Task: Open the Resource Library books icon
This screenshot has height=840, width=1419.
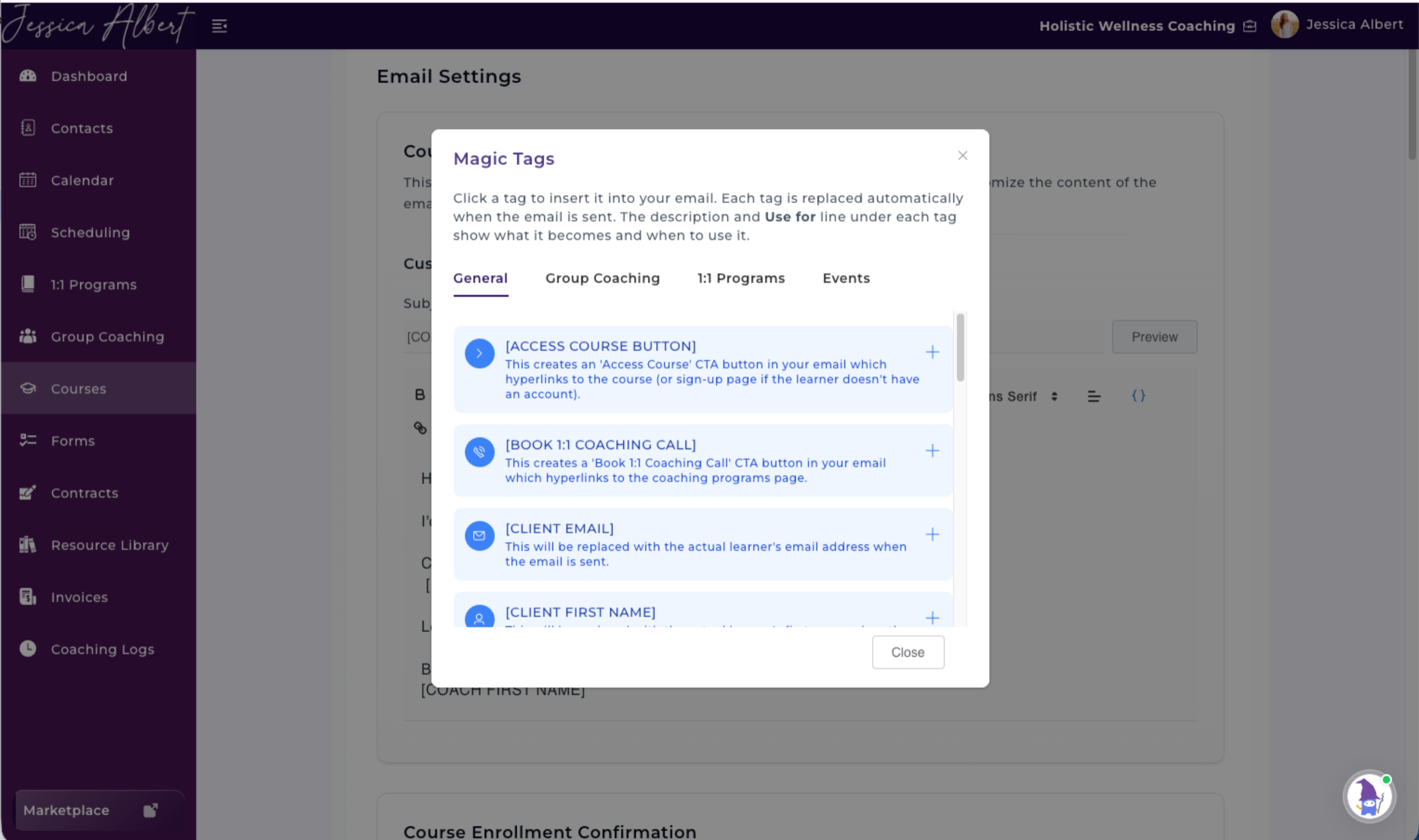Action: point(27,545)
